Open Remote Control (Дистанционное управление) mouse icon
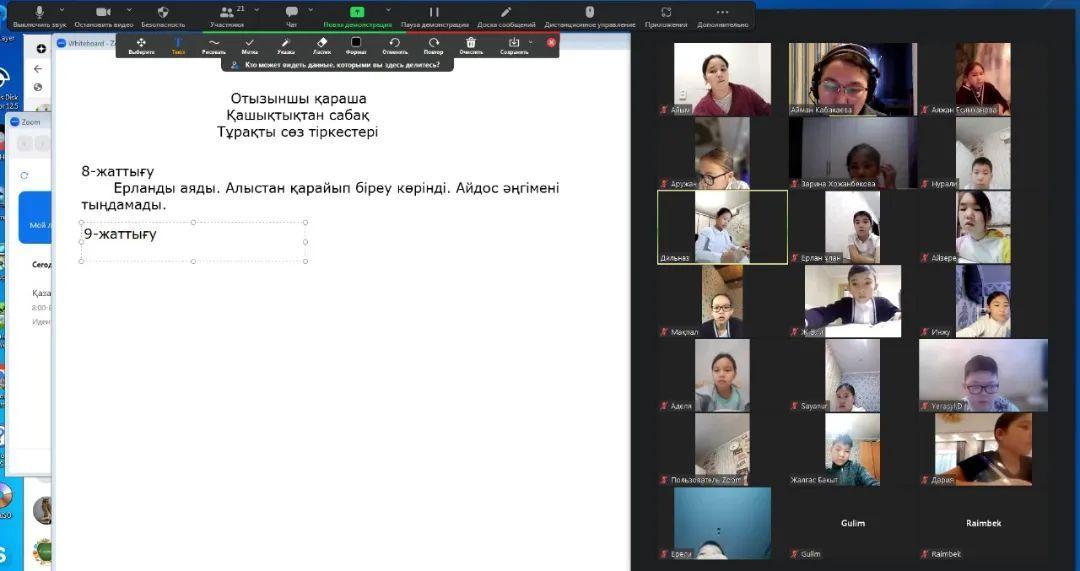1080x571 pixels. [590, 16]
